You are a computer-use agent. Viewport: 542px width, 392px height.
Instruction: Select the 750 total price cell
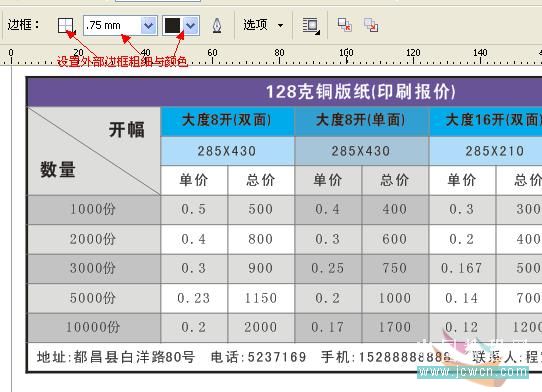[395, 269]
